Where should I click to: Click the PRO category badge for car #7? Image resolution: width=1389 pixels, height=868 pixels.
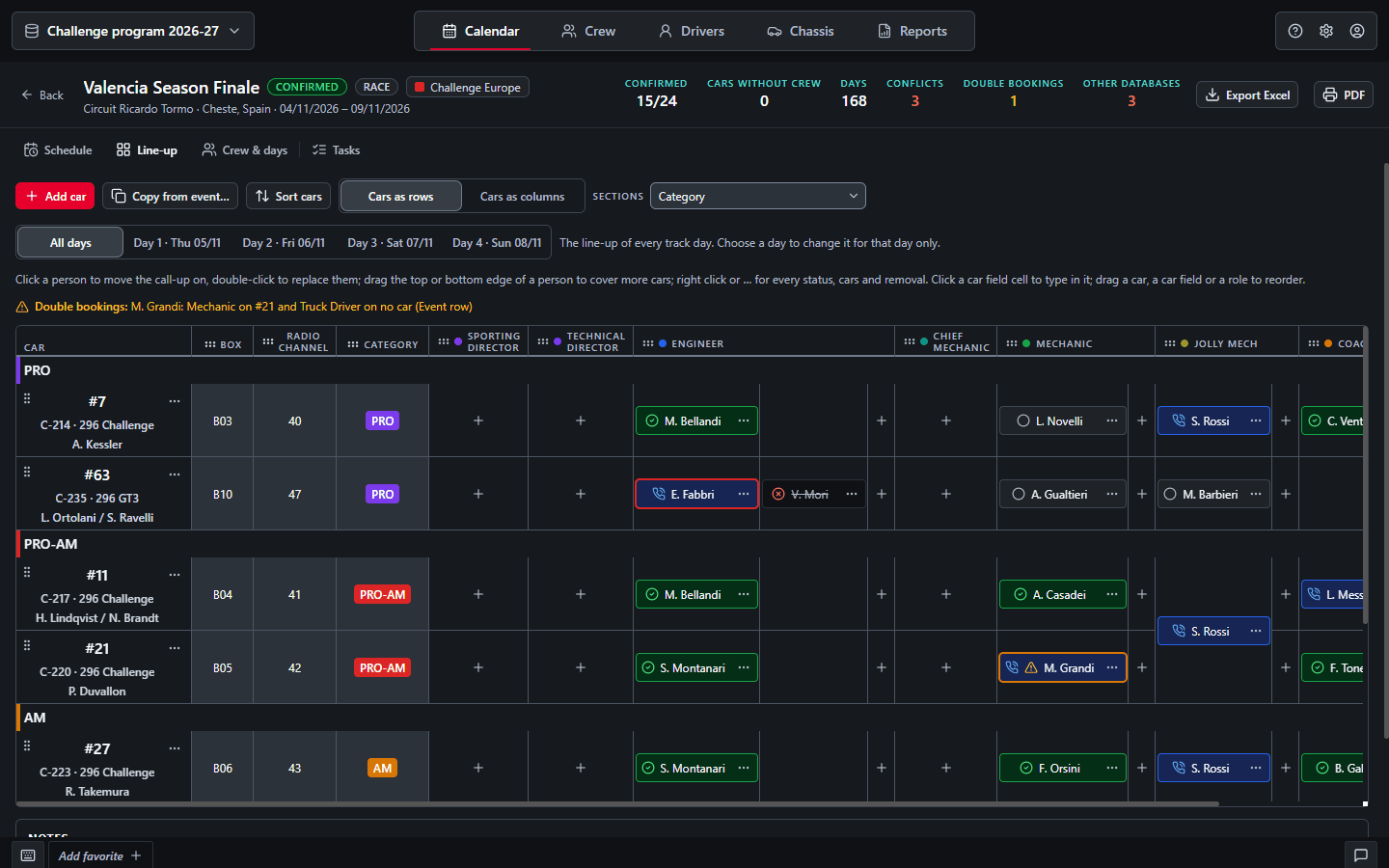click(383, 420)
